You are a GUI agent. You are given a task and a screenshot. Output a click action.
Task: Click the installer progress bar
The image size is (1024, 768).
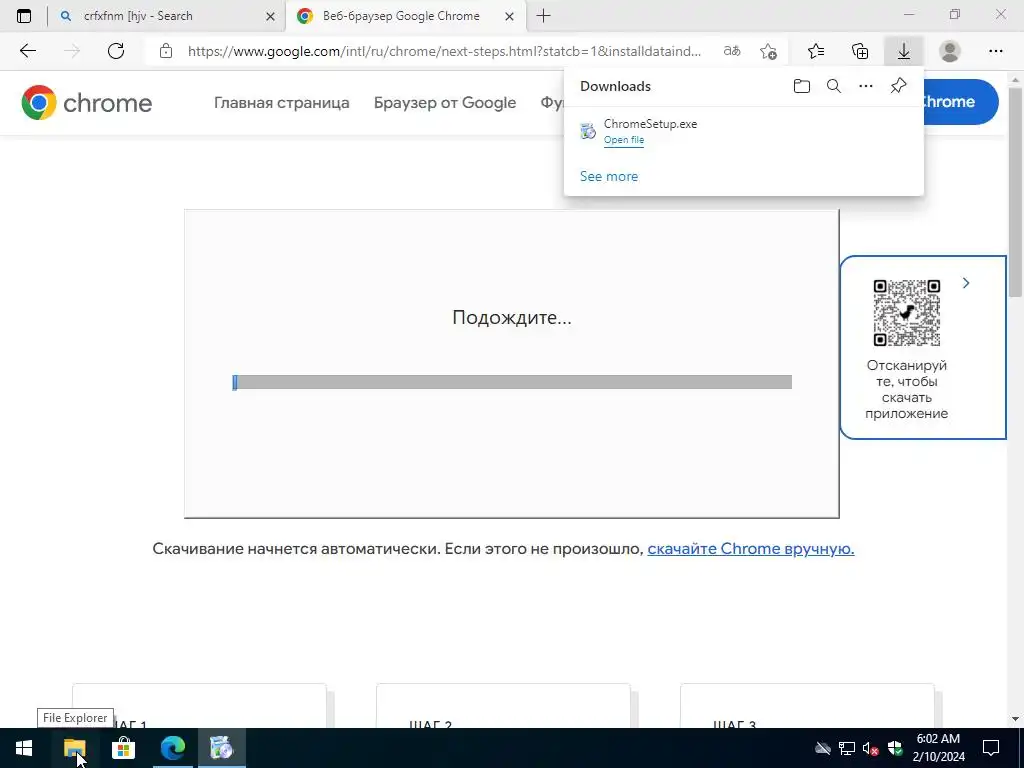click(512, 382)
